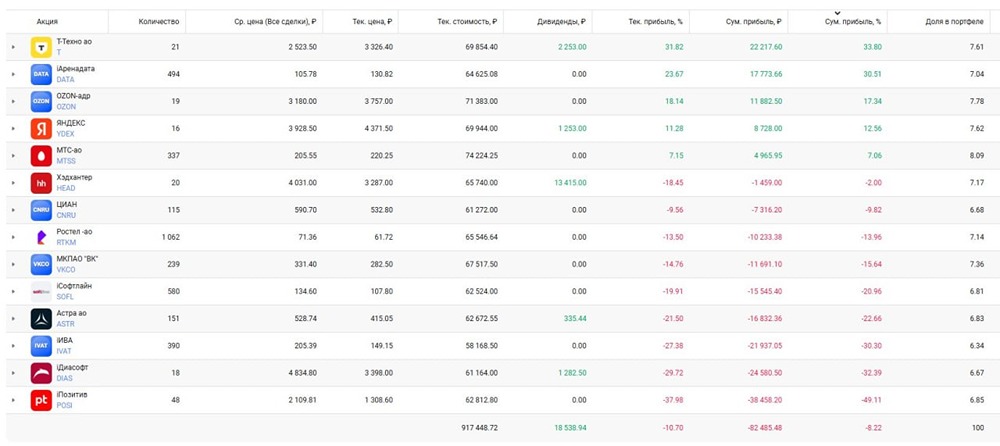
Task: Click the dark Астра star icon
Action: coord(41,319)
